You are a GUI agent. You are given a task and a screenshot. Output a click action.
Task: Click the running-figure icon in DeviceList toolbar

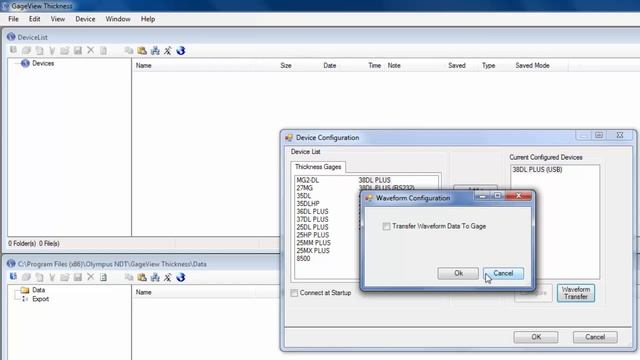[168, 50]
